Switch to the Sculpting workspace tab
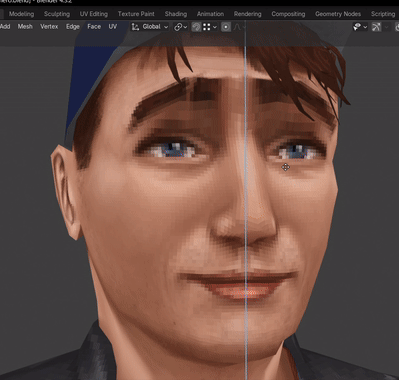 tap(57, 14)
